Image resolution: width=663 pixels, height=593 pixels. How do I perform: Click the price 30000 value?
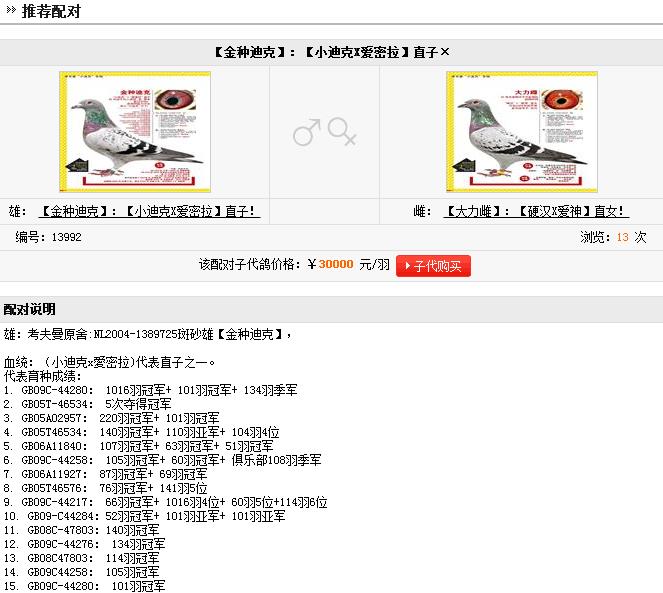click(336, 264)
